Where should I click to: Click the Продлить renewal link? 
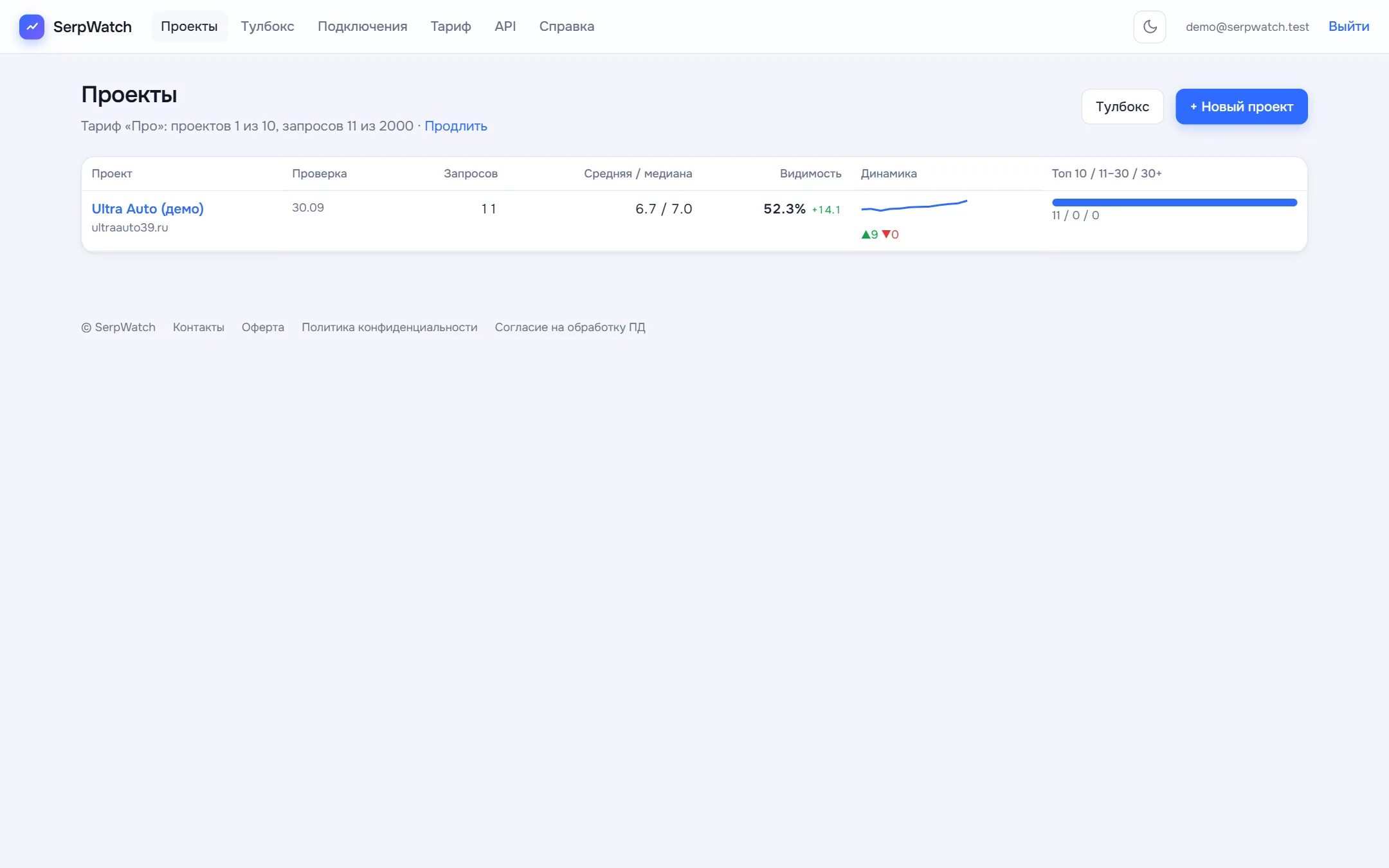pos(456,126)
